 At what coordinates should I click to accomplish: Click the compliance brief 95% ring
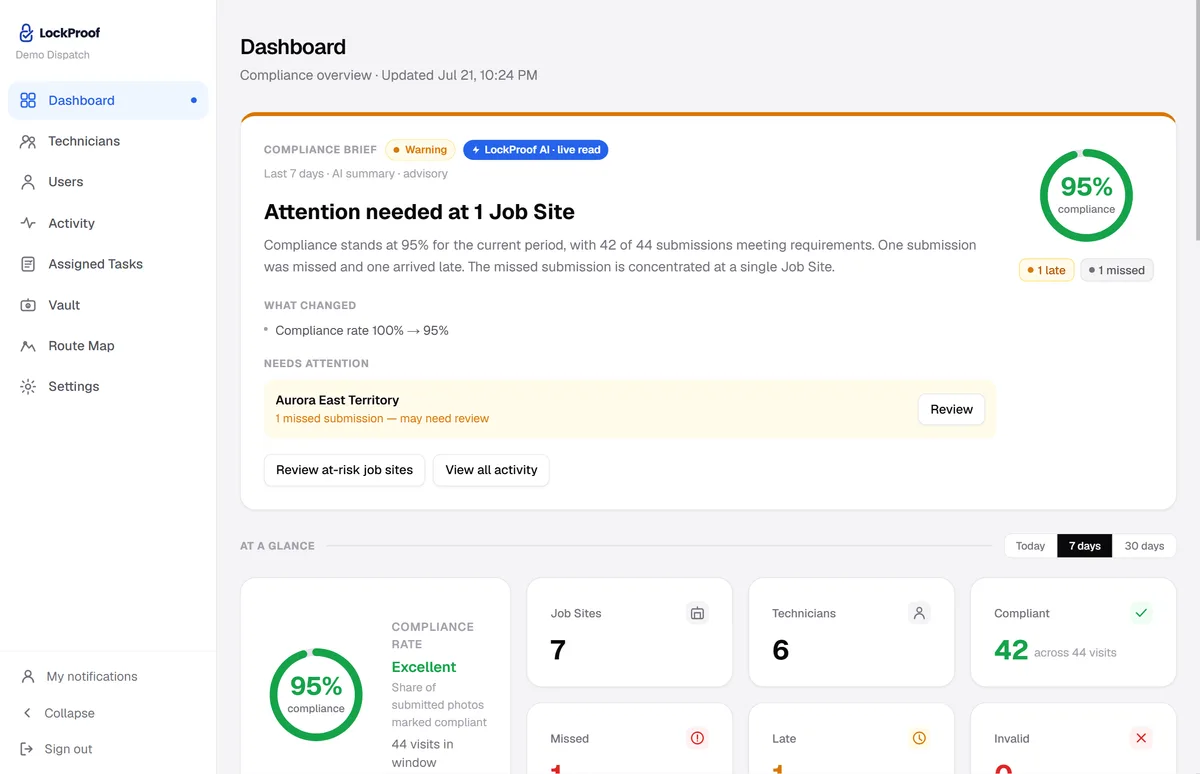1086,195
